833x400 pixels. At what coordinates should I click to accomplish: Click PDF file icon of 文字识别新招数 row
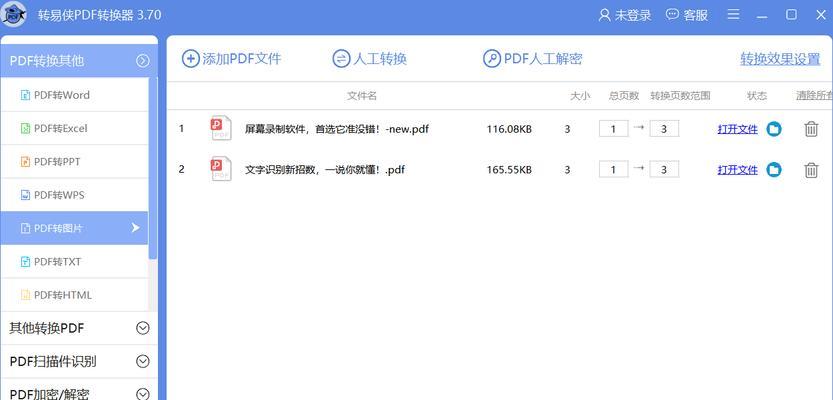point(221,169)
